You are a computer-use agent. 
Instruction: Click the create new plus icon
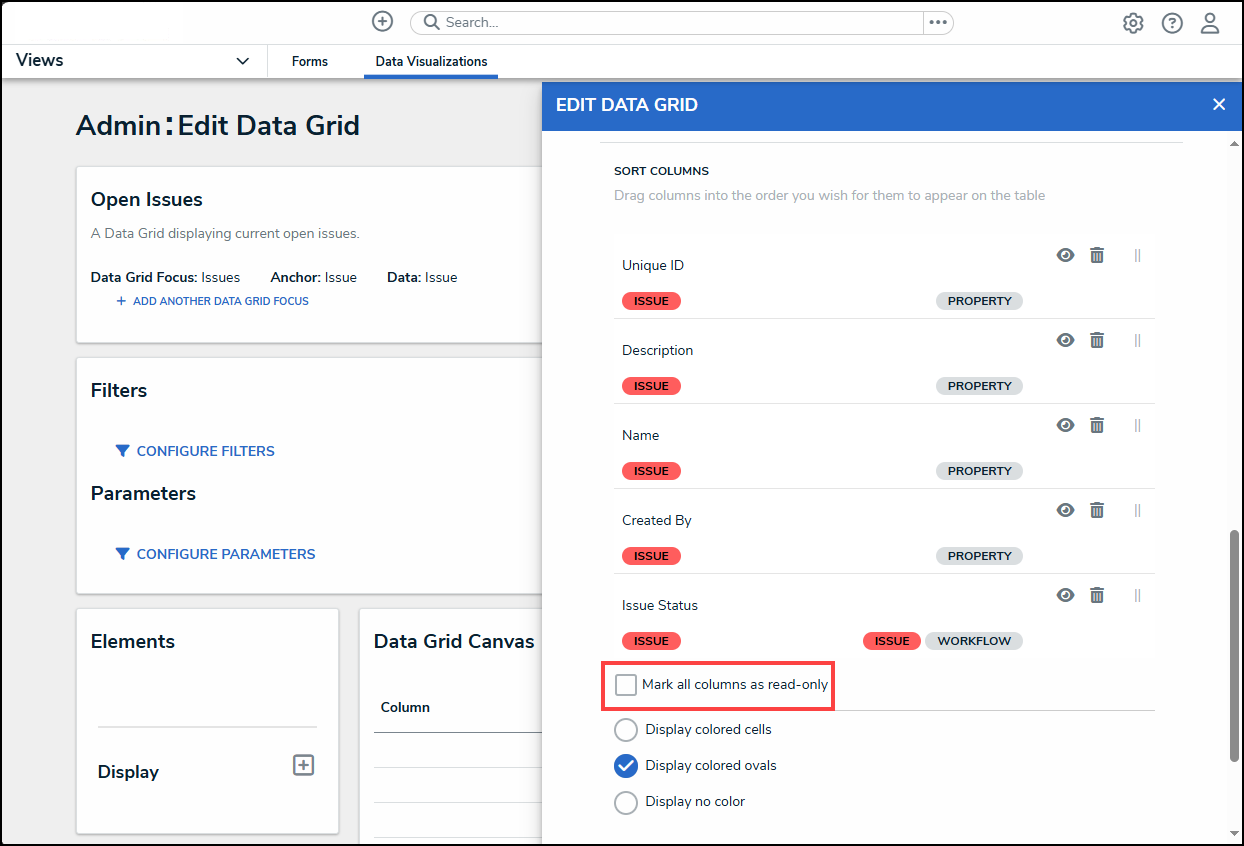coord(382,22)
